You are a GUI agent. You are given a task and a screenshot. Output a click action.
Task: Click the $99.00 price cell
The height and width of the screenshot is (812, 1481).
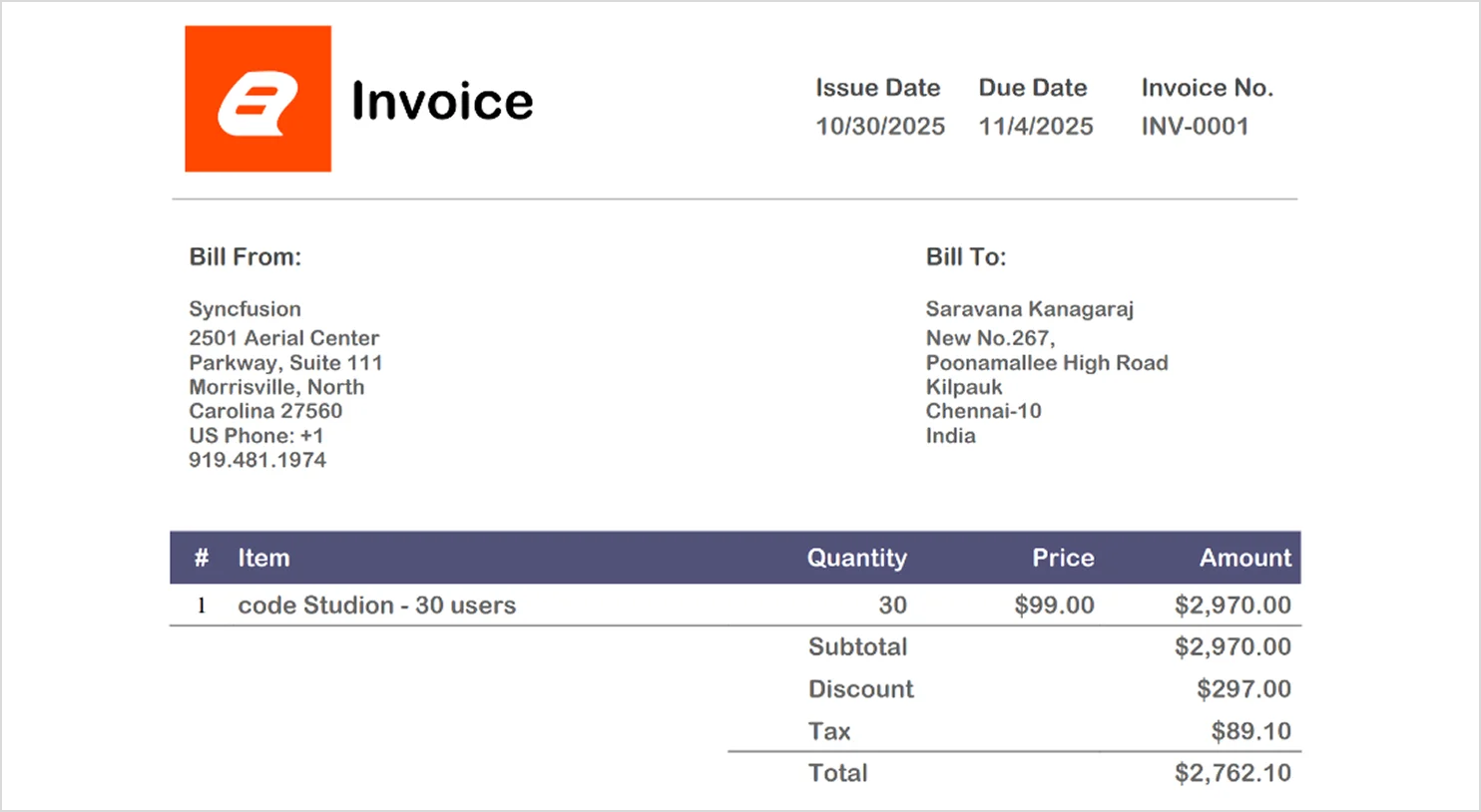click(1054, 606)
